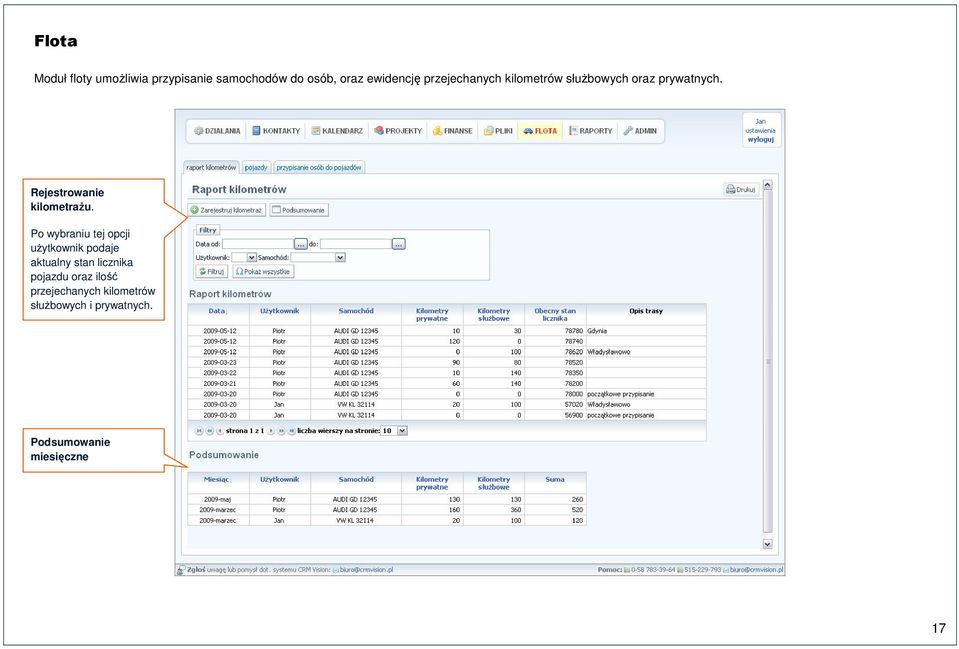This screenshot has width=959, height=649.
Task: Click the Zarejestruj kilometraż button
Action: 226,210
